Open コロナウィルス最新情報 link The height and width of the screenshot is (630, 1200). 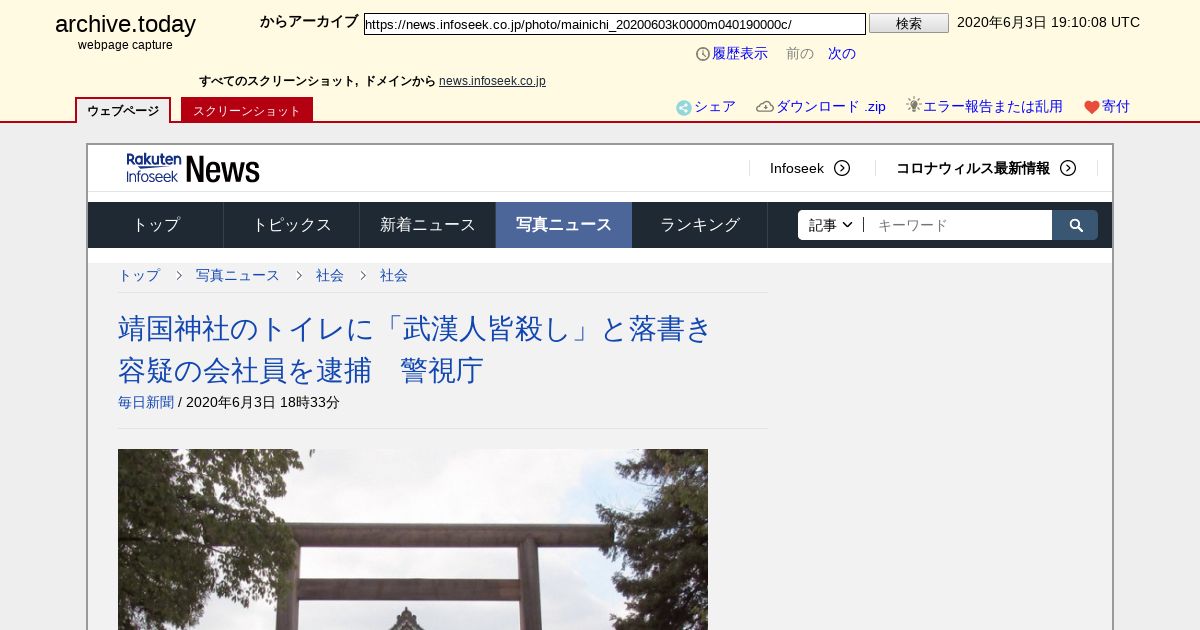click(973, 168)
